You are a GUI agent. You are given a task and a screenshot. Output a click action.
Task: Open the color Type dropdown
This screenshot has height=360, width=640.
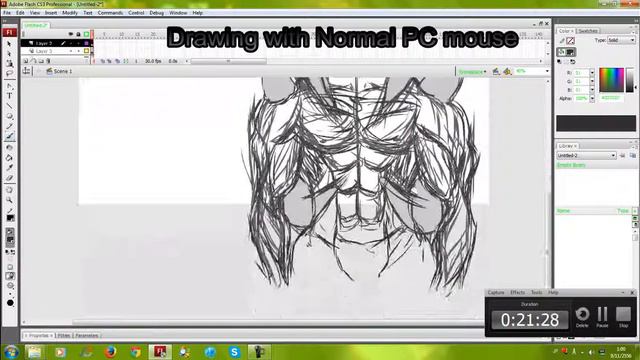click(x=620, y=40)
